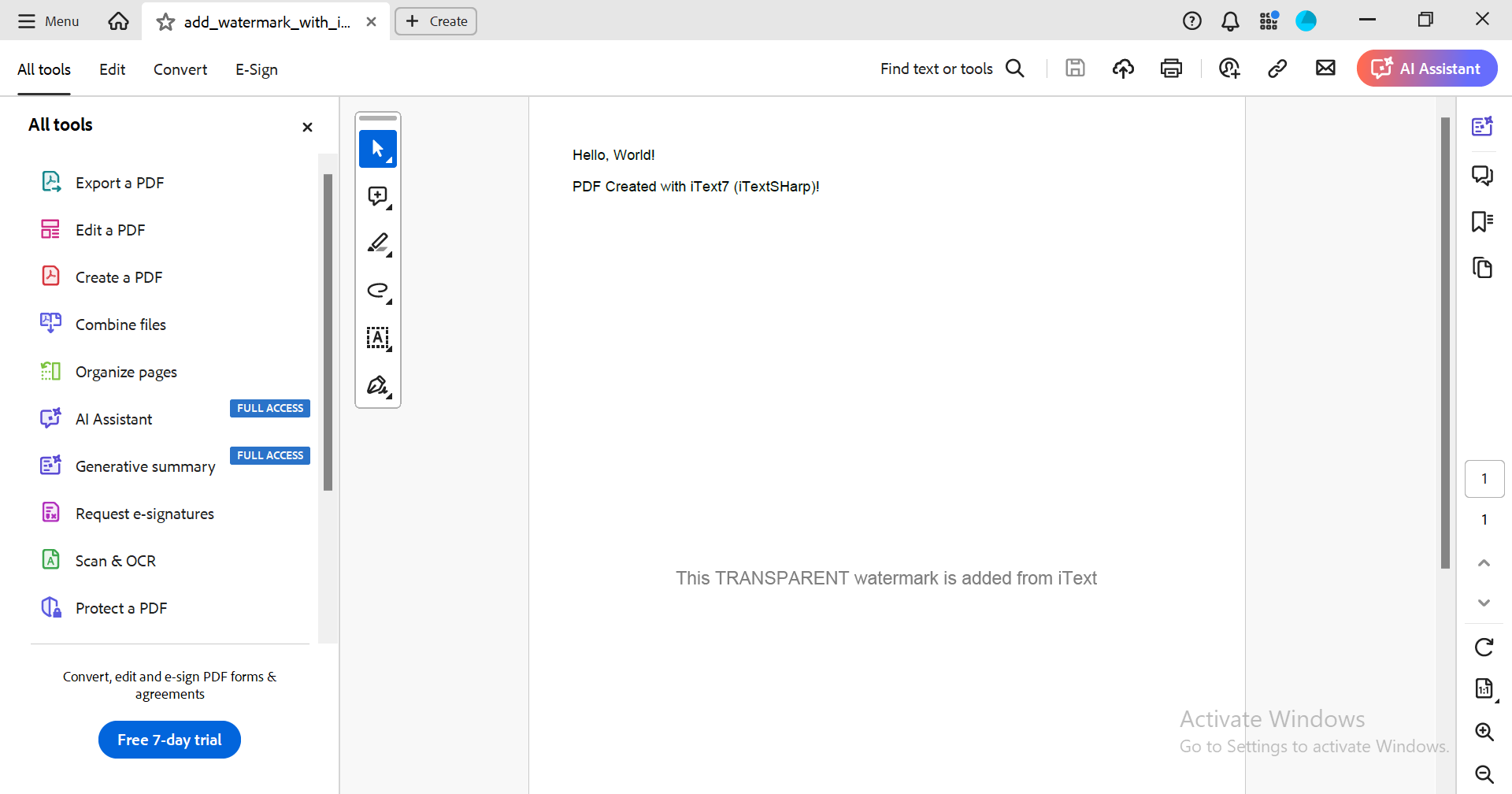Share the file with others icon
The width and height of the screenshot is (1512, 794).
(1229, 69)
